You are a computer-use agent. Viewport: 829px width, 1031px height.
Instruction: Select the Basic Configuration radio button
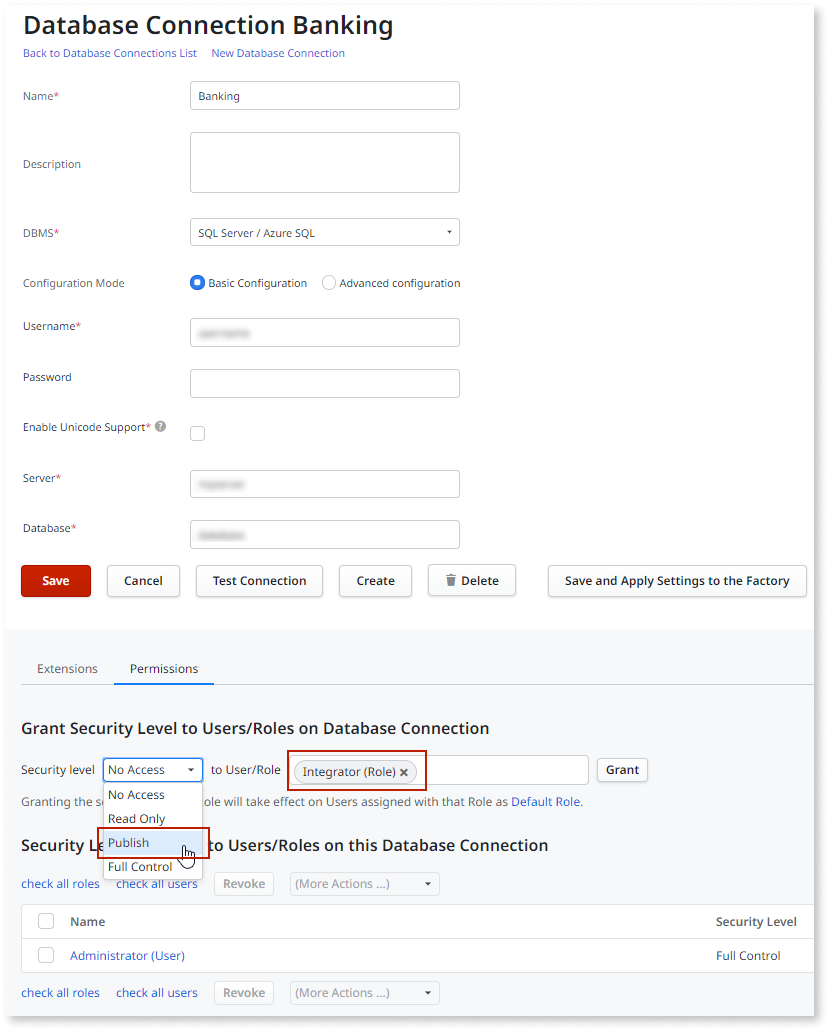[x=197, y=283]
